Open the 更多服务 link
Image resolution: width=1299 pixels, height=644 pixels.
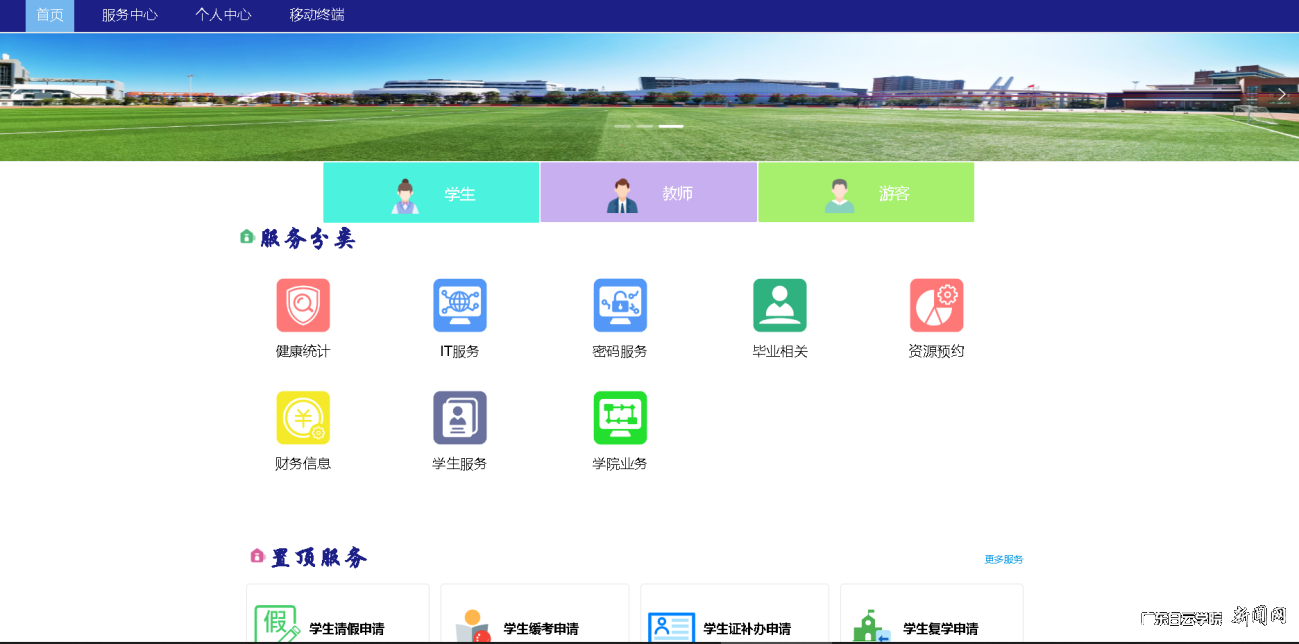point(1003,559)
